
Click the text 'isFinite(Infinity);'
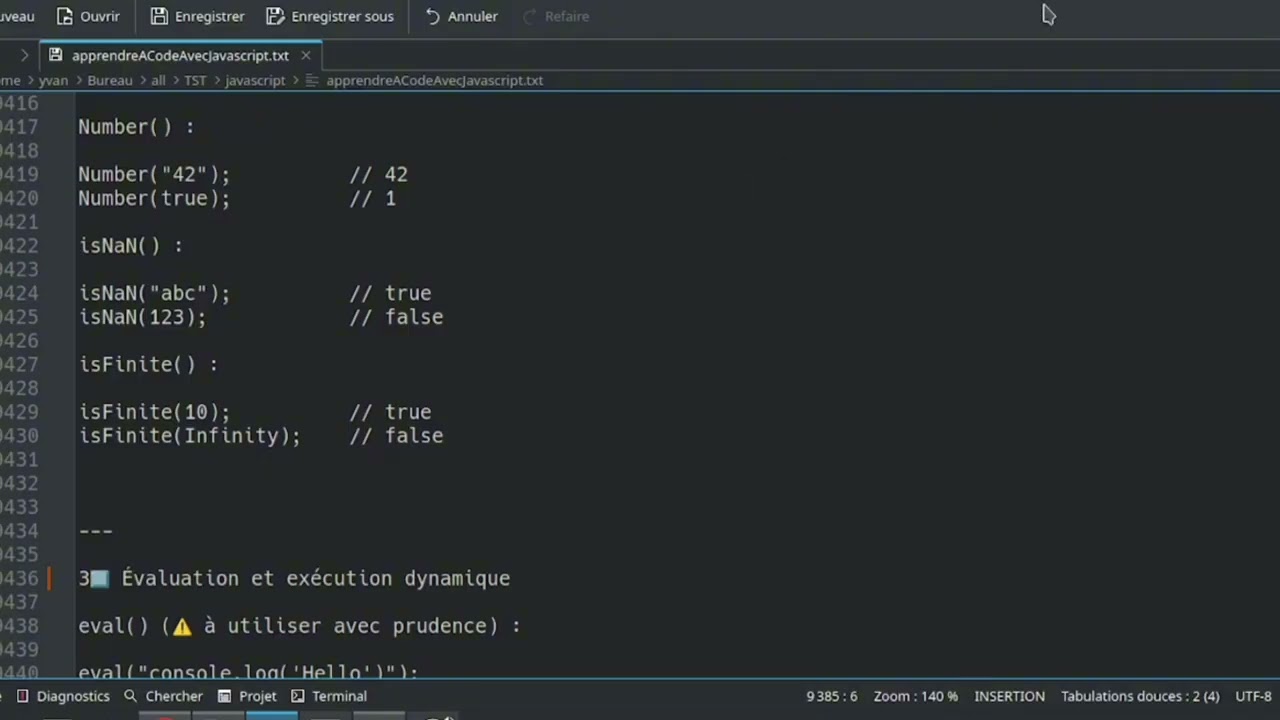click(189, 436)
